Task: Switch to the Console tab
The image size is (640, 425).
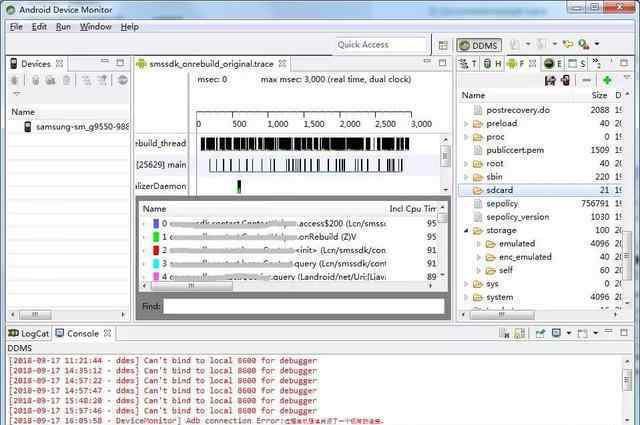Action: point(83,334)
